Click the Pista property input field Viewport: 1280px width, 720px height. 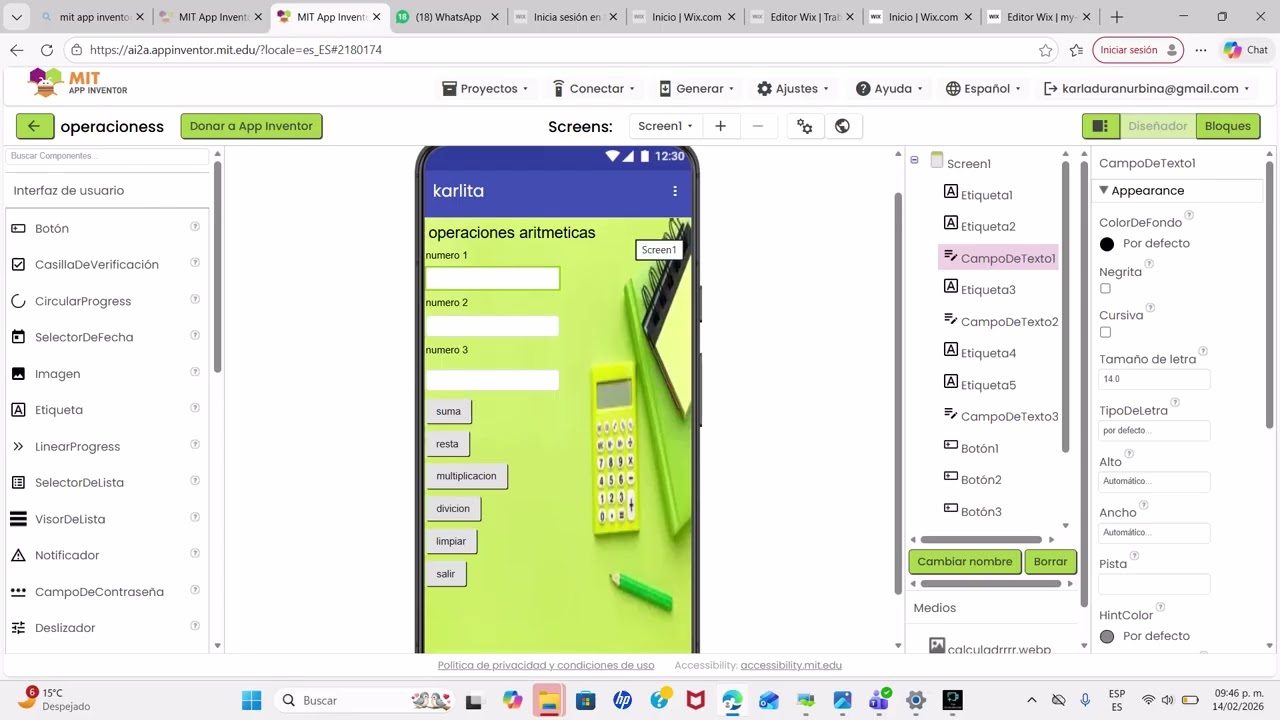[x=1154, y=584]
